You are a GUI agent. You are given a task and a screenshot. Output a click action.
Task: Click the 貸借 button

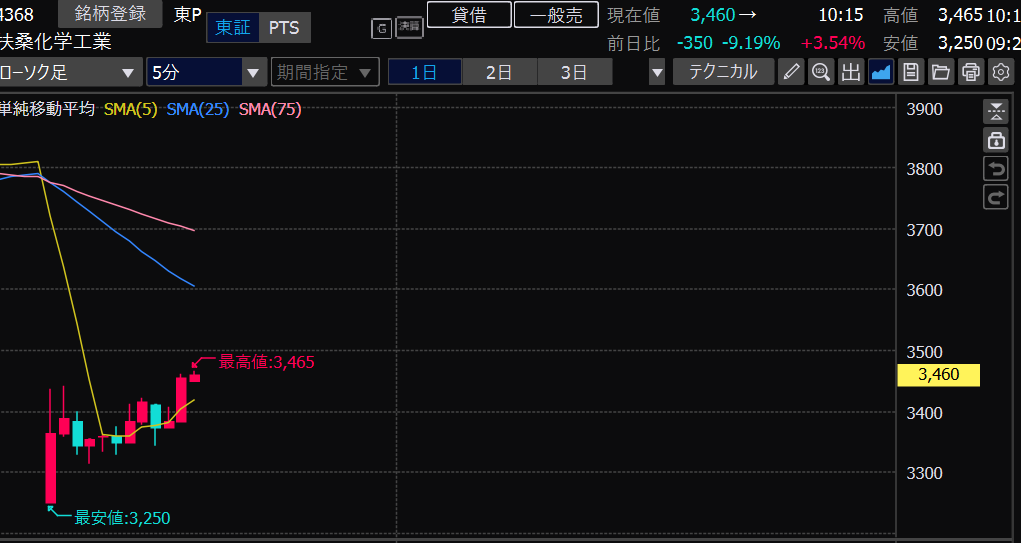click(469, 14)
